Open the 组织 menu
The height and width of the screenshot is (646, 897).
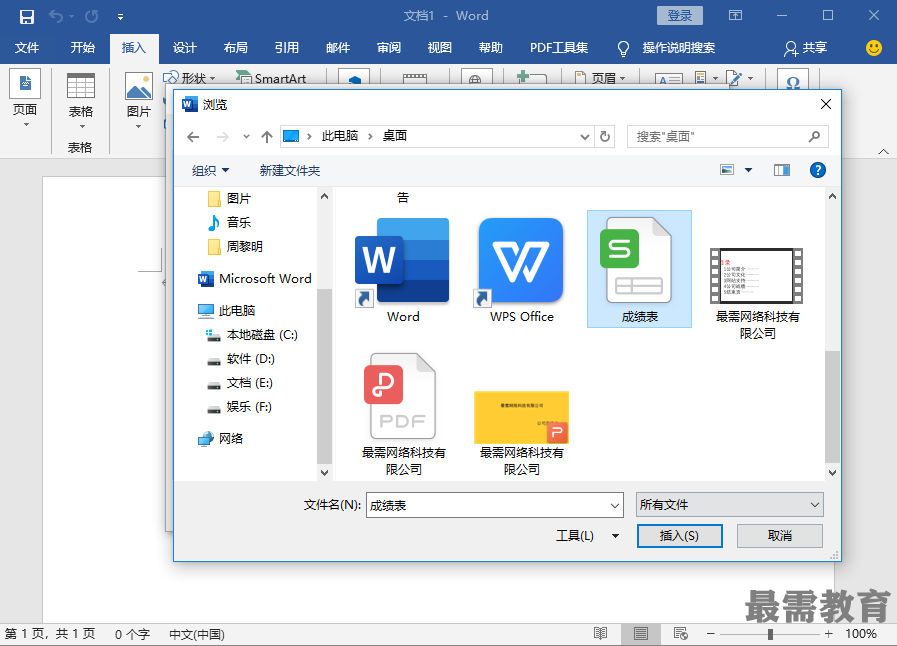click(210, 171)
